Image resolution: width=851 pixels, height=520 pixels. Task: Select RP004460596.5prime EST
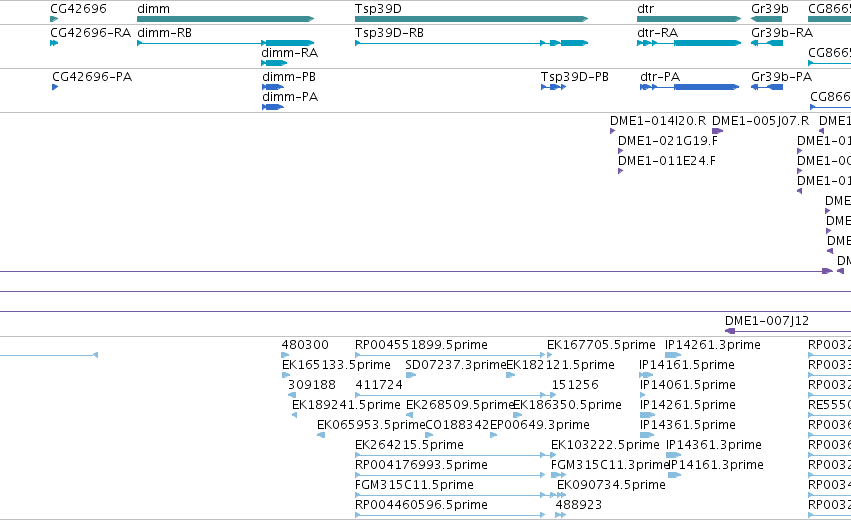pos(450,515)
